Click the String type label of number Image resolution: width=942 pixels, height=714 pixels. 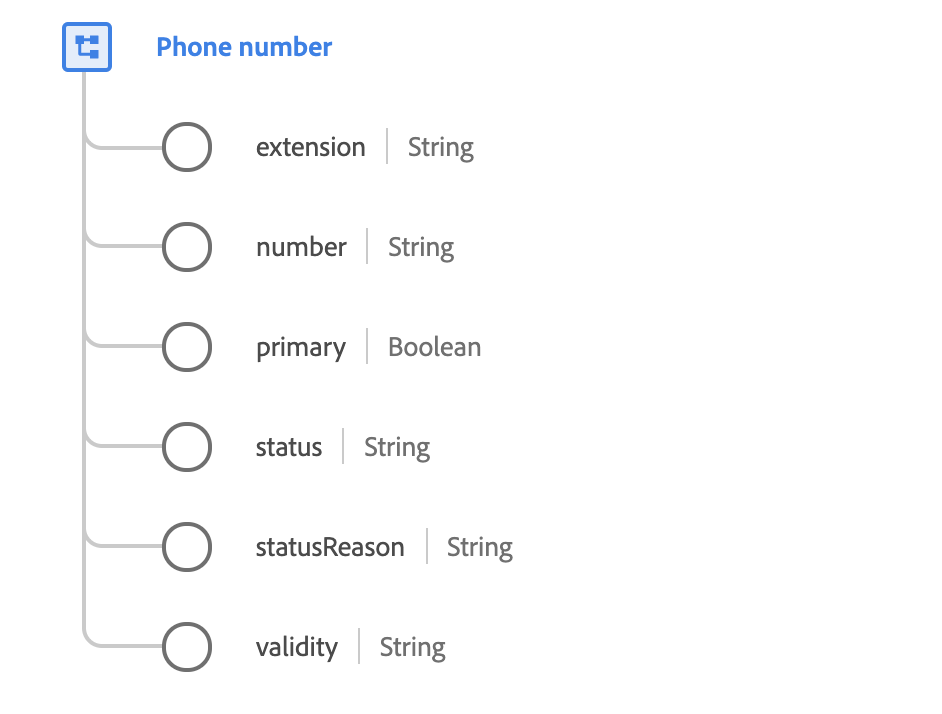click(x=421, y=247)
